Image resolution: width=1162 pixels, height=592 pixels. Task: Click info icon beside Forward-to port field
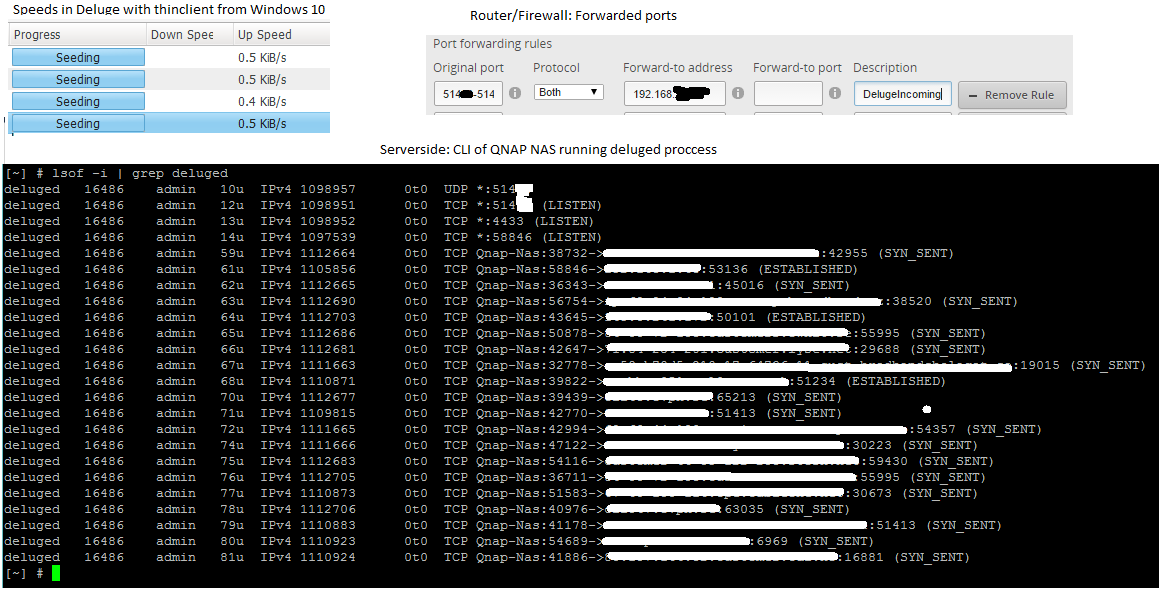pyautogui.click(x=834, y=93)
